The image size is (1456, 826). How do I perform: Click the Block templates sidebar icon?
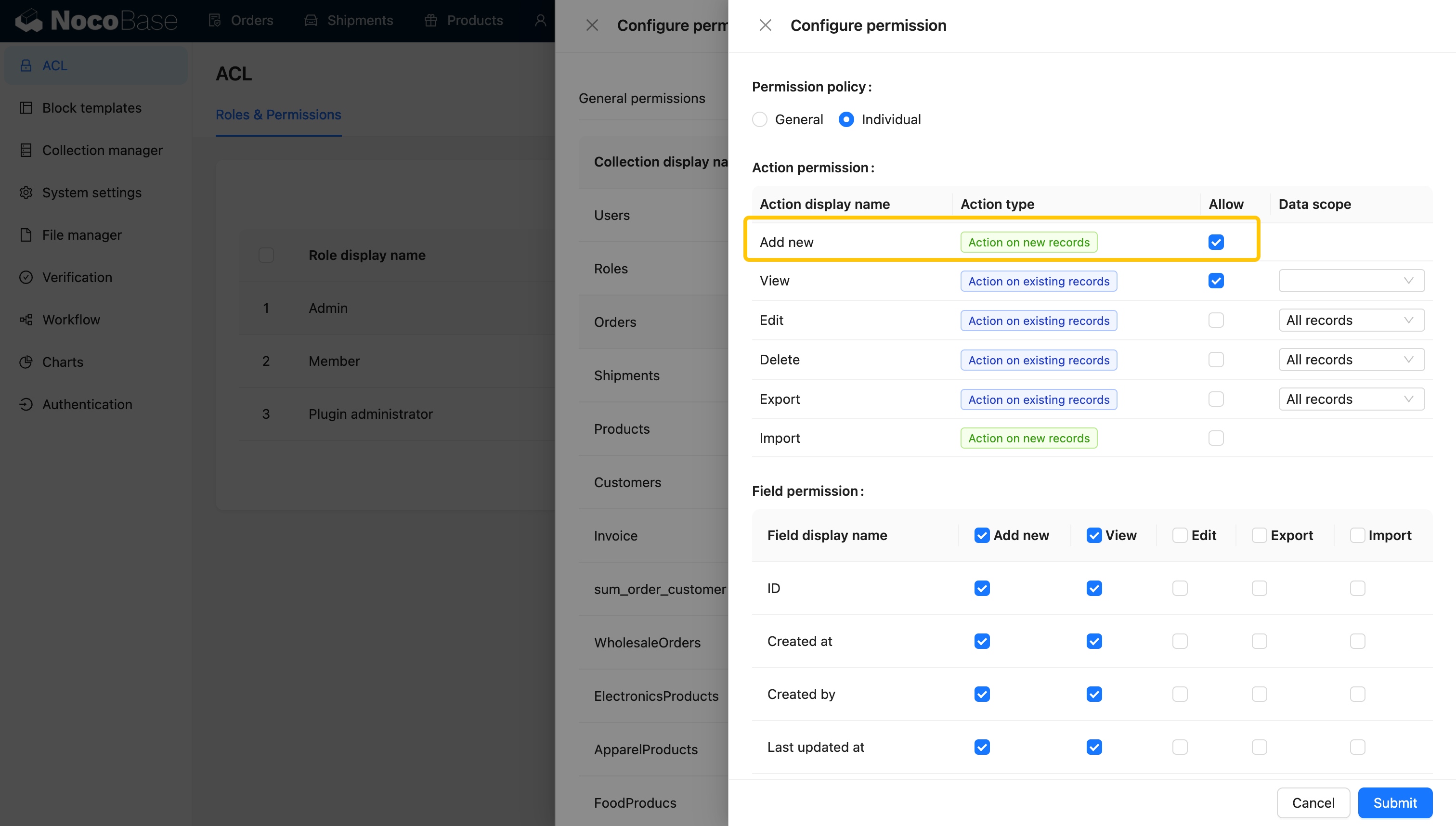point(26,108)
